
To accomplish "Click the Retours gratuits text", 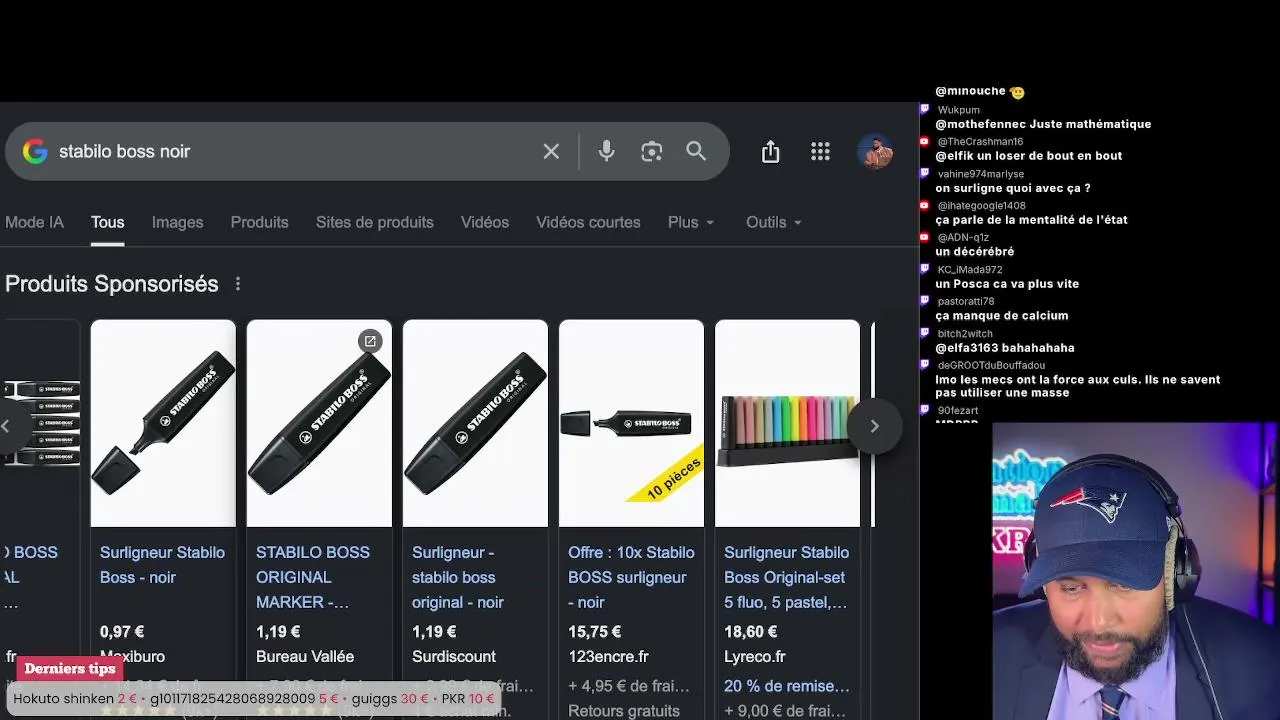I will click(624, 711).
